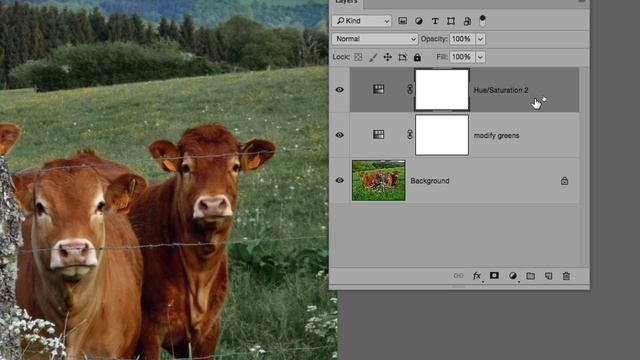Image resolution: width=640 pixels, height=360 pixels.
Task: Create a new group folder icon
Action: point(531,276)
